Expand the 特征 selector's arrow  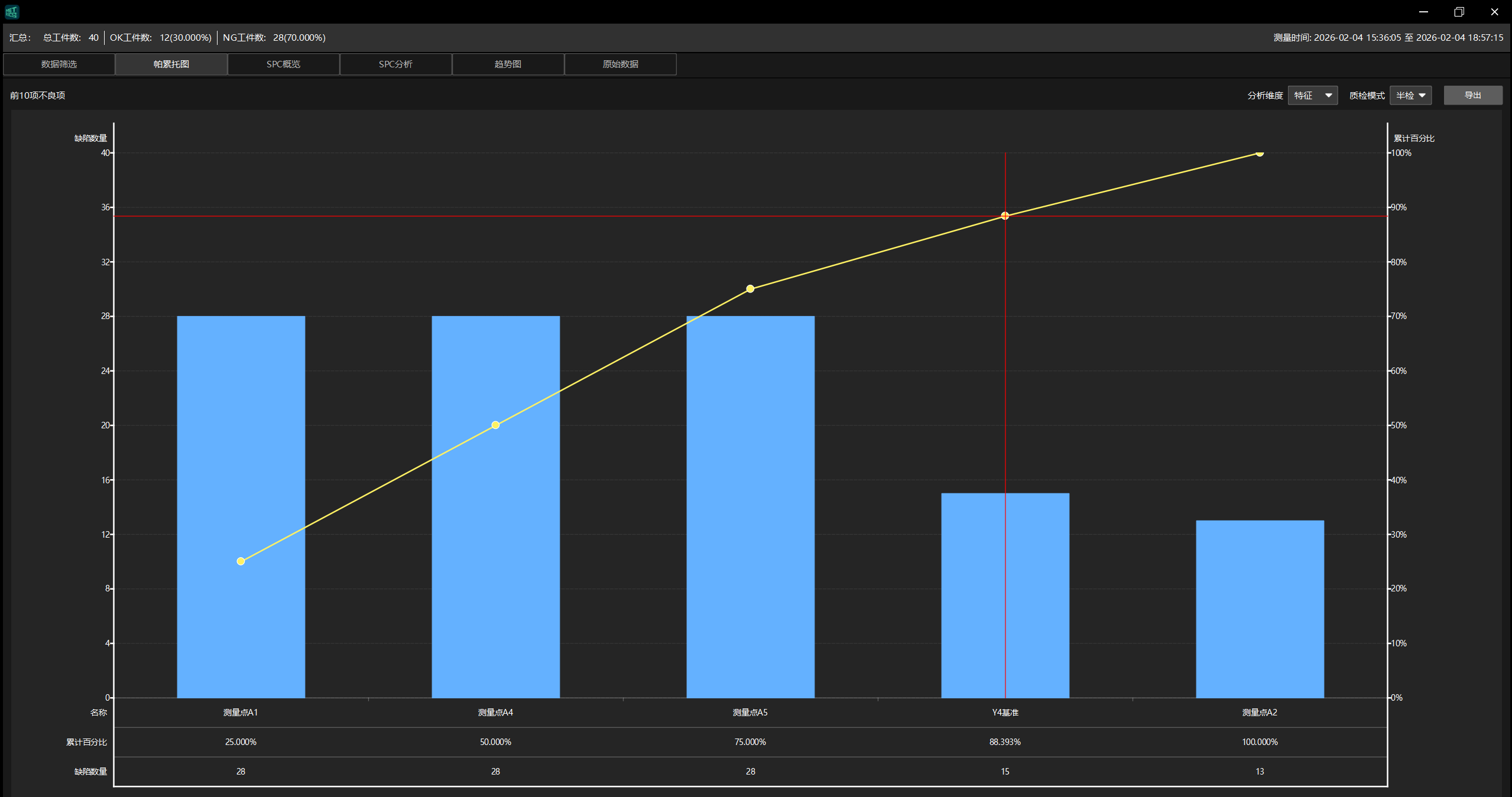pos(1329,95)
